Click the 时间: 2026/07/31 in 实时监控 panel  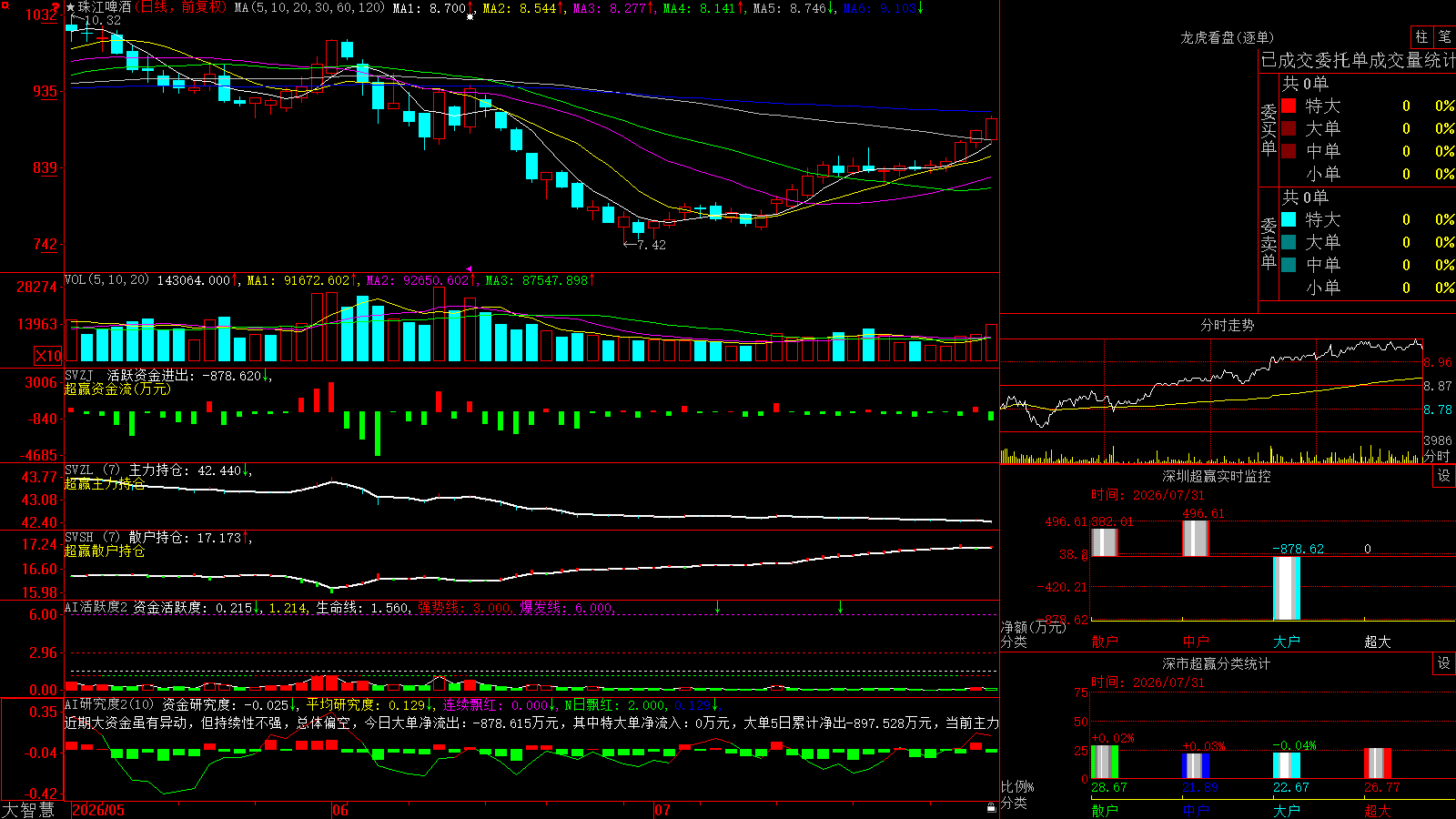[1148, 495]
